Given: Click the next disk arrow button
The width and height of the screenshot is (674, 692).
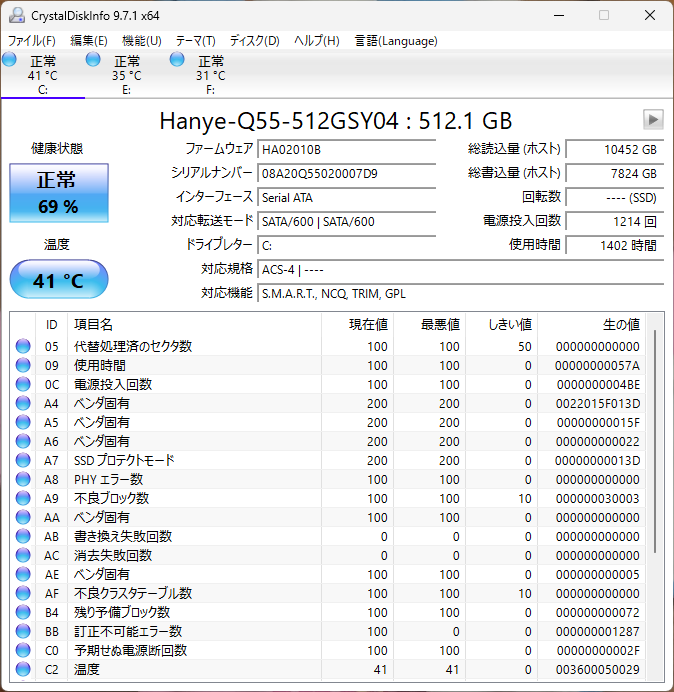Looking at the screenshot, I should click(653, 120).
